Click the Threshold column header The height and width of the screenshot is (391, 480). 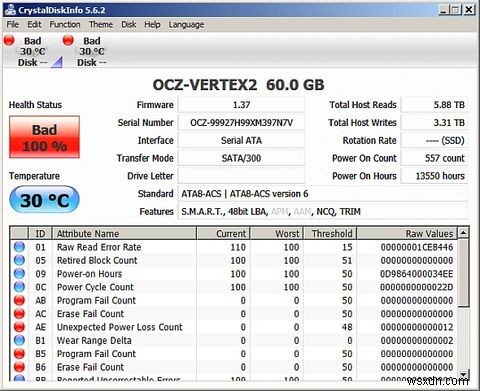(330, 233)
